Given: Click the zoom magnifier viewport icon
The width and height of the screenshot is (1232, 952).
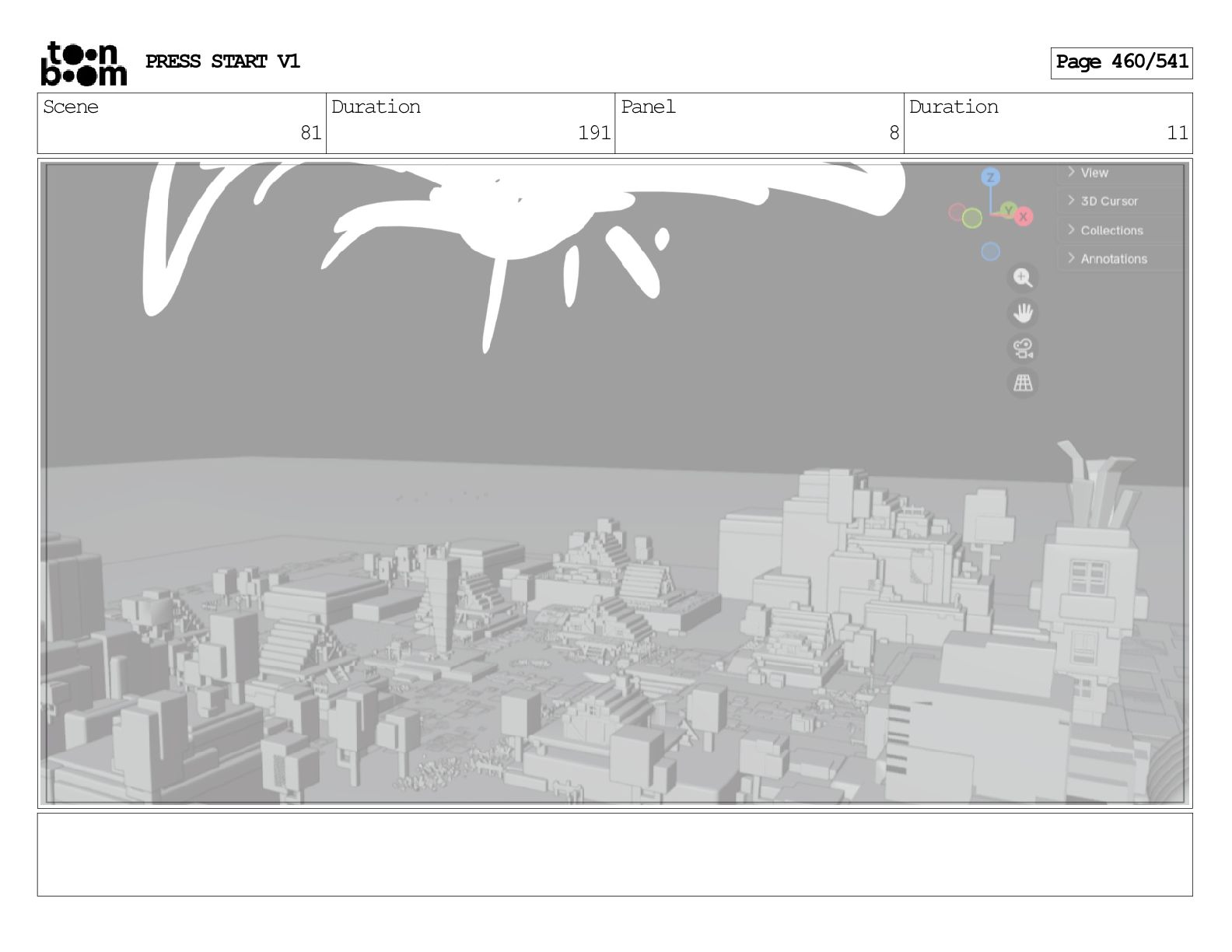Looking at the screenshot, I should click(1022, 278).
